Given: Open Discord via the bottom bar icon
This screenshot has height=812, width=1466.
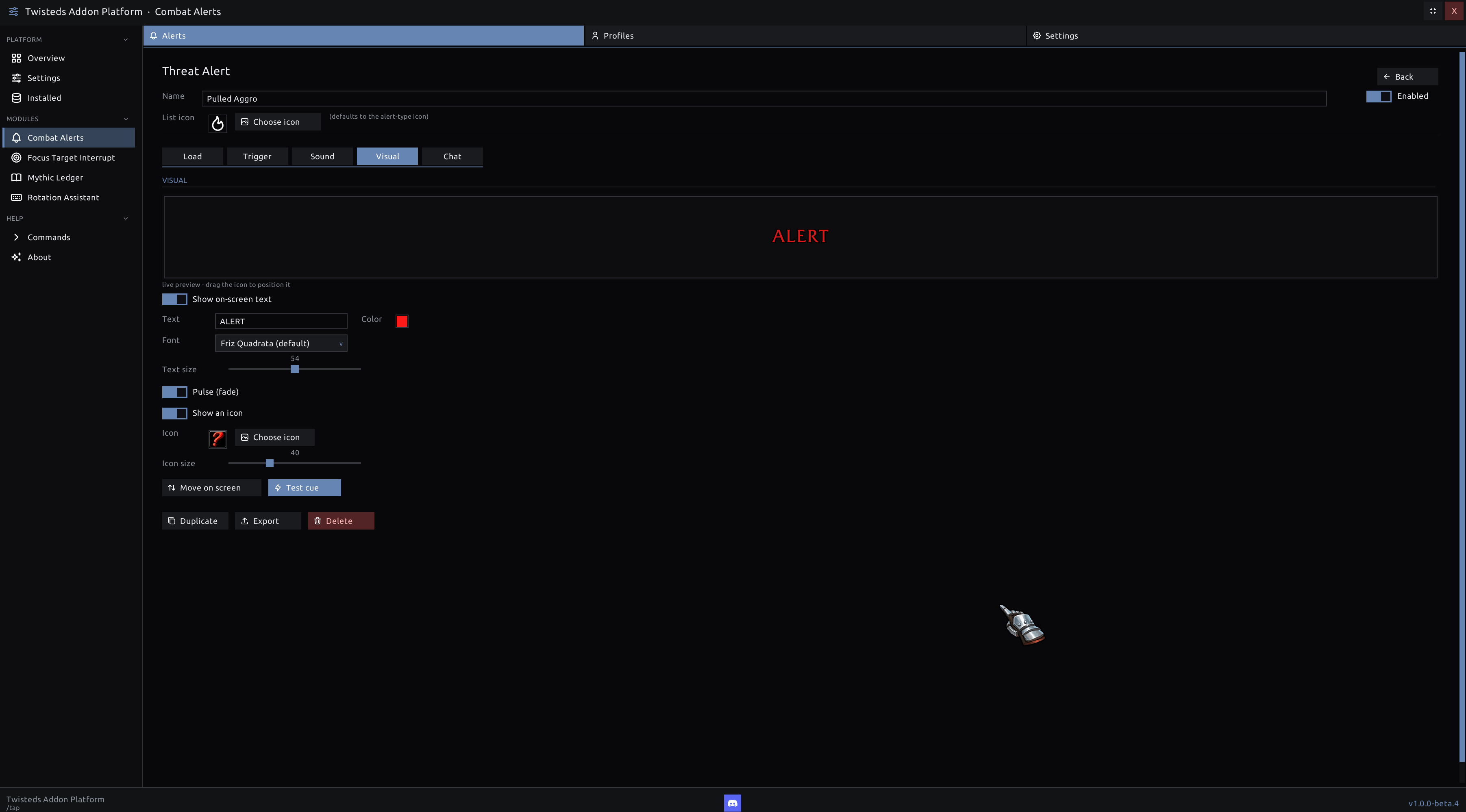Looking at the screenshot, I should click(x=733, y=803).
